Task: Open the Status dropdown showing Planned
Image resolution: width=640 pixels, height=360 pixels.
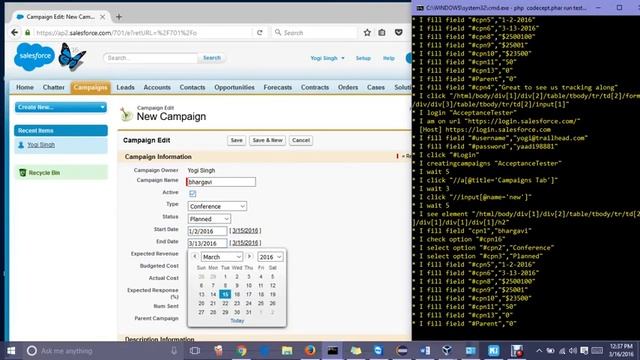Action: pyautogui.click(x=209, y=219)
